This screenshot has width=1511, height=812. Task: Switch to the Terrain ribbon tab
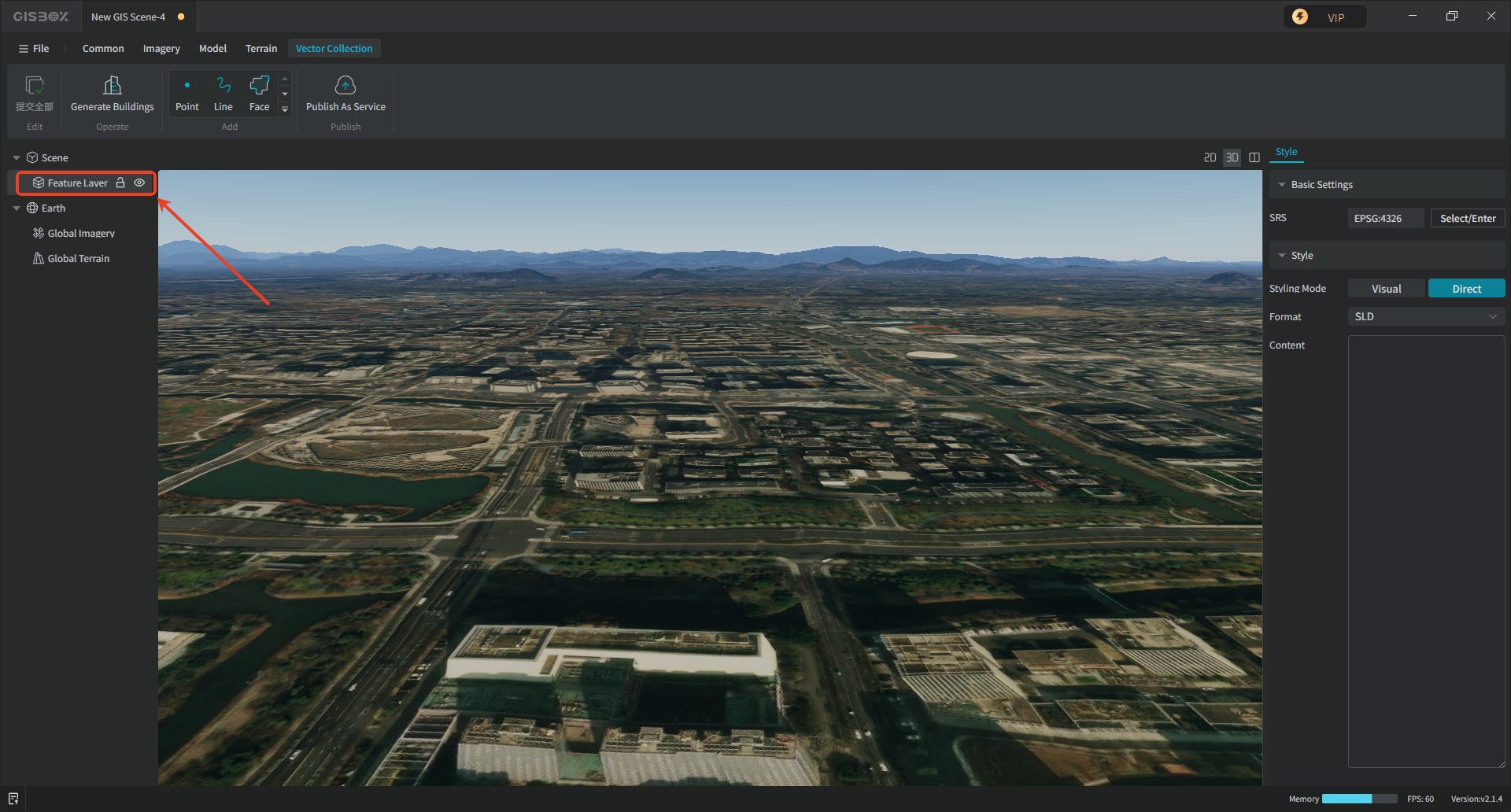point(261,48)
